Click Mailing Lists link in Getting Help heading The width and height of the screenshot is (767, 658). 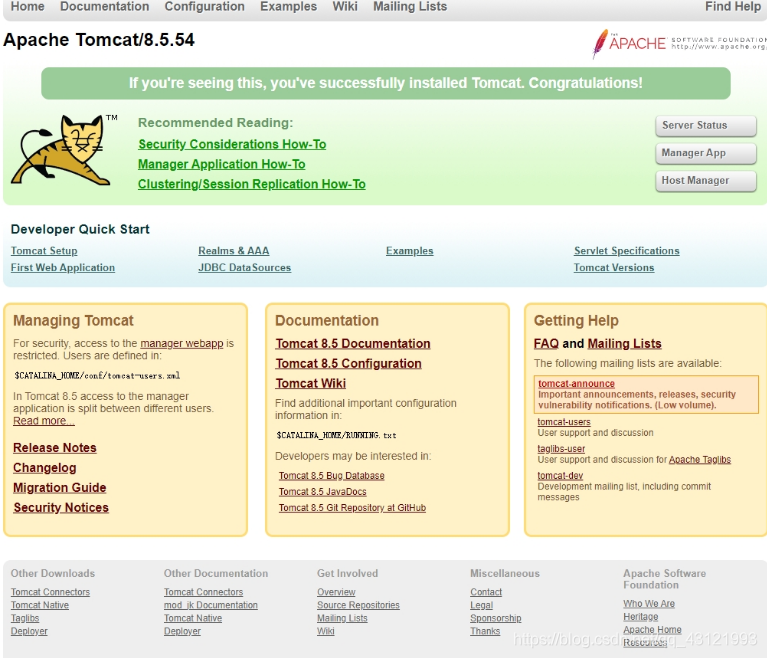(x=624, y=344)
